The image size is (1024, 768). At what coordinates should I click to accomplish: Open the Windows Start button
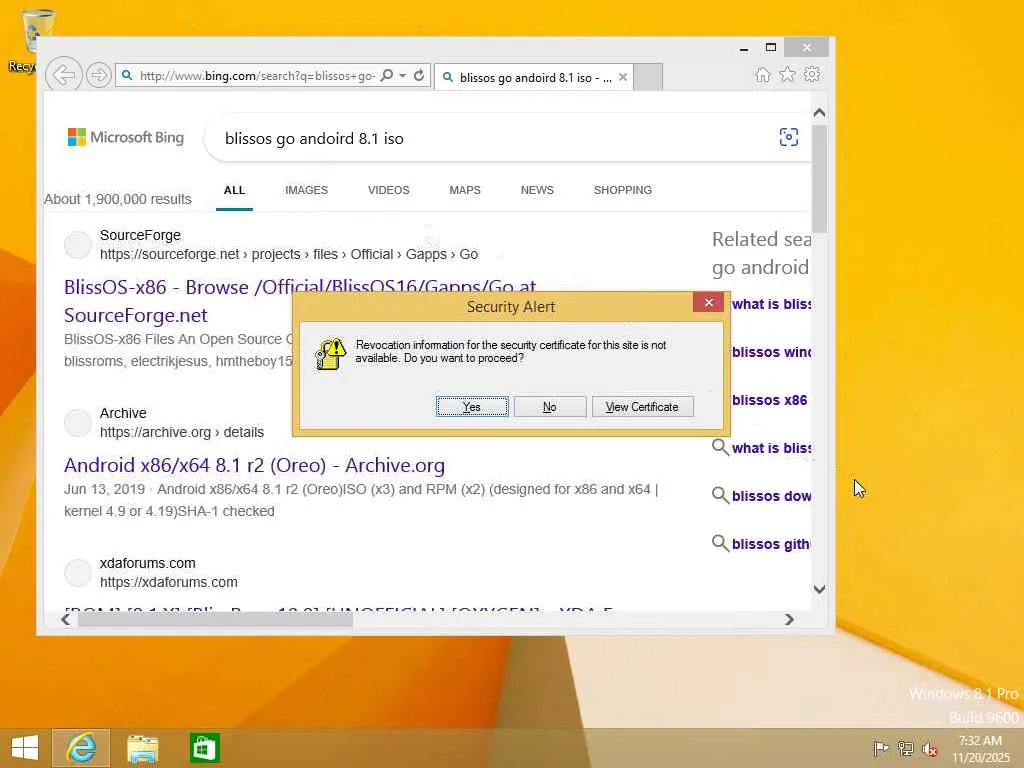(25, 748)
